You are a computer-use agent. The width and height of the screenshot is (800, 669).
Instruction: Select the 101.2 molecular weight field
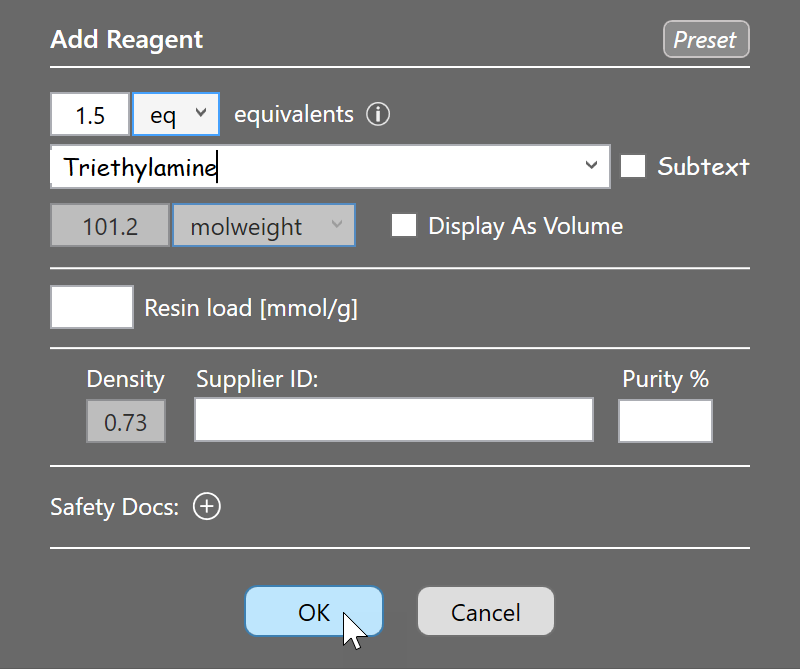[x=110, y=226]
